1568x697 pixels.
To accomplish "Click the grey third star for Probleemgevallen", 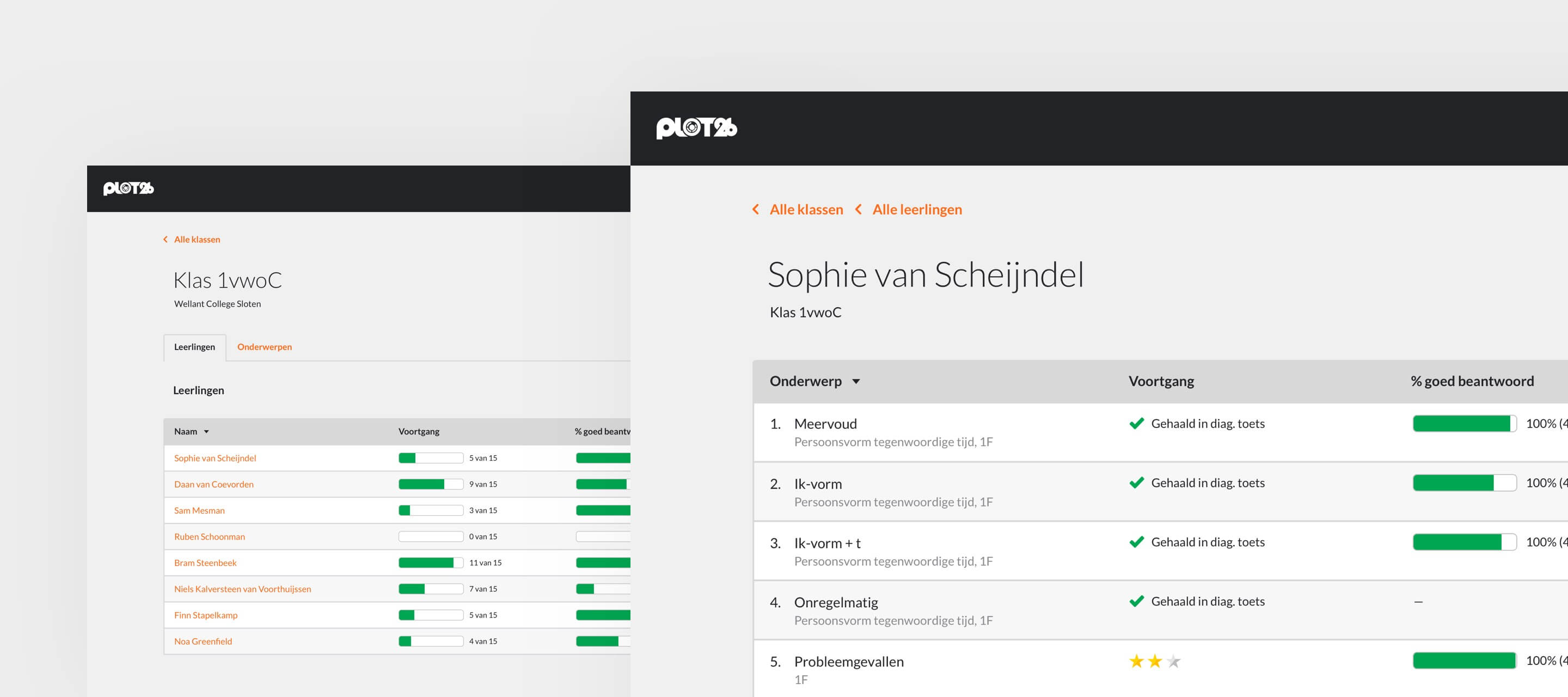I will [x=1174, y=661].
